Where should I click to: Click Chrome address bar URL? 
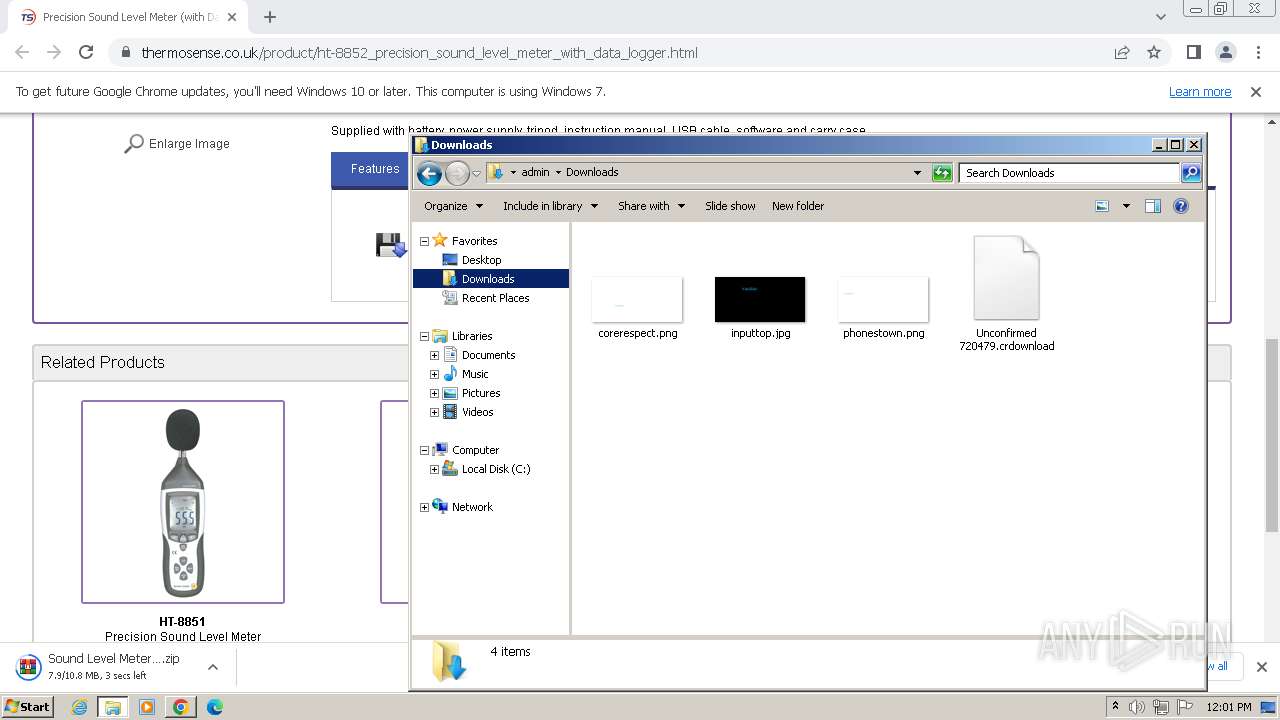pos(419,53)
